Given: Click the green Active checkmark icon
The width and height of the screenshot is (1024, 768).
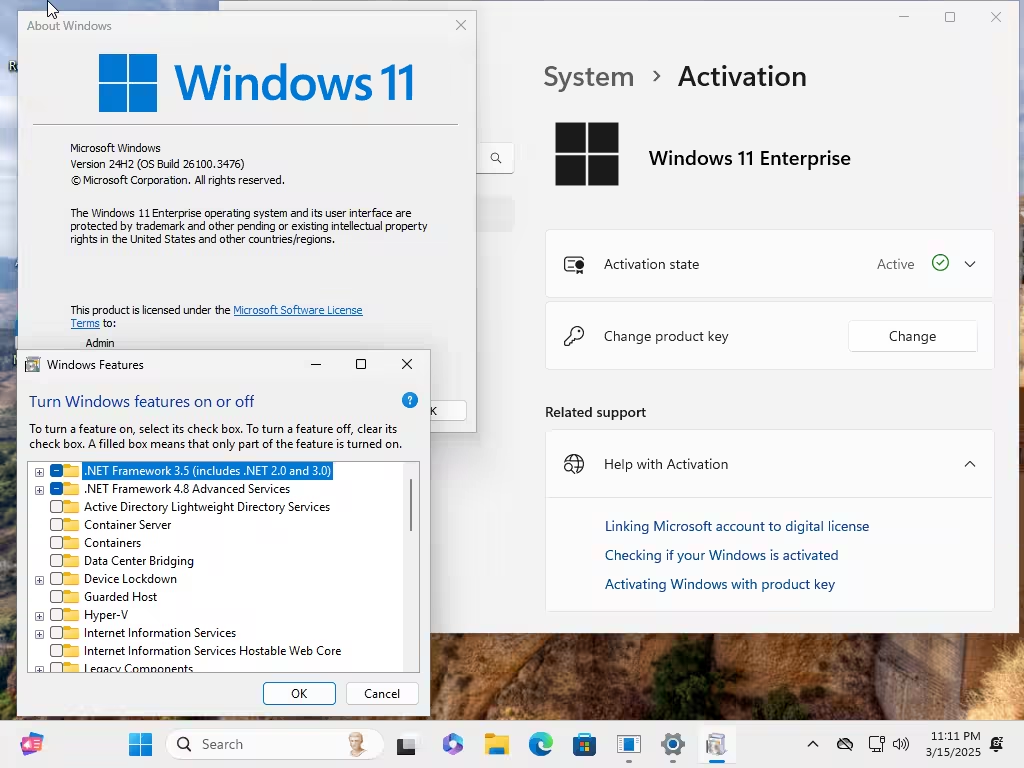Looking at the screenshot, I should coord(940,263).
